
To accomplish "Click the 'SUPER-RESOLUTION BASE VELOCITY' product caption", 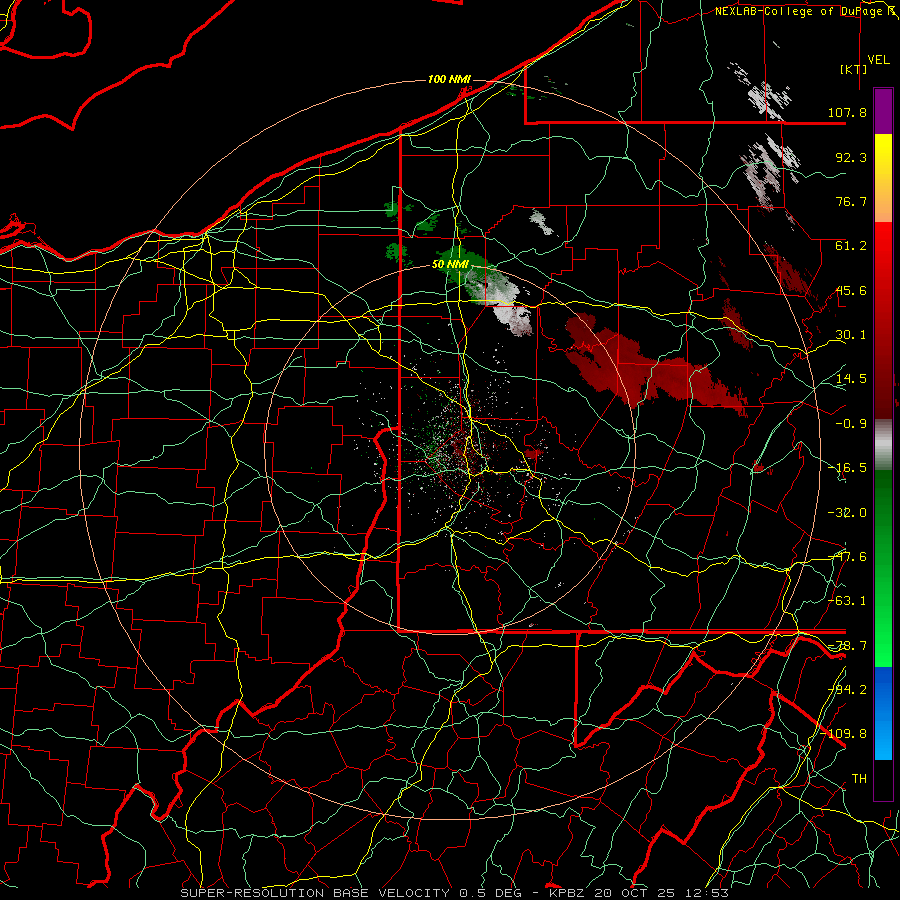I will tap(317, 893).
